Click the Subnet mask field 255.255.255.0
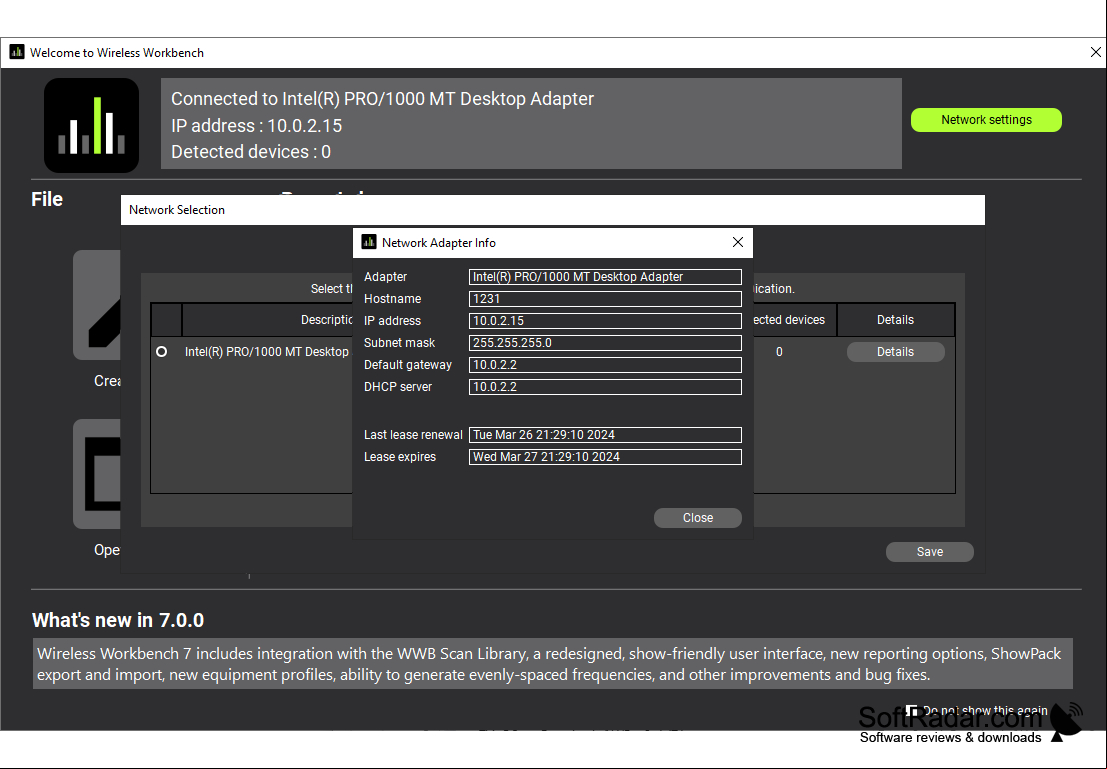 605,342
